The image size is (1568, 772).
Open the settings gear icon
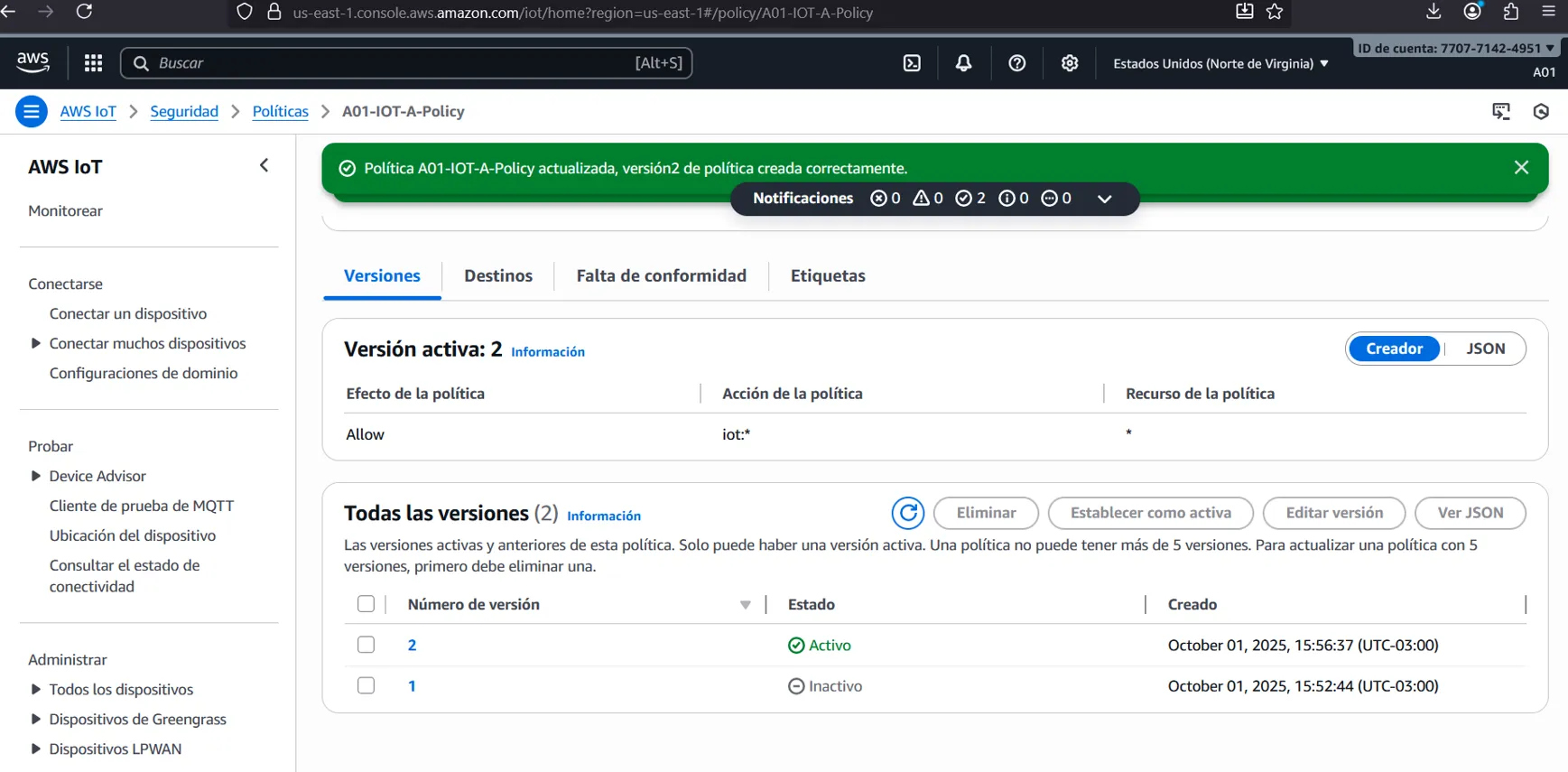pos(1069,63)
